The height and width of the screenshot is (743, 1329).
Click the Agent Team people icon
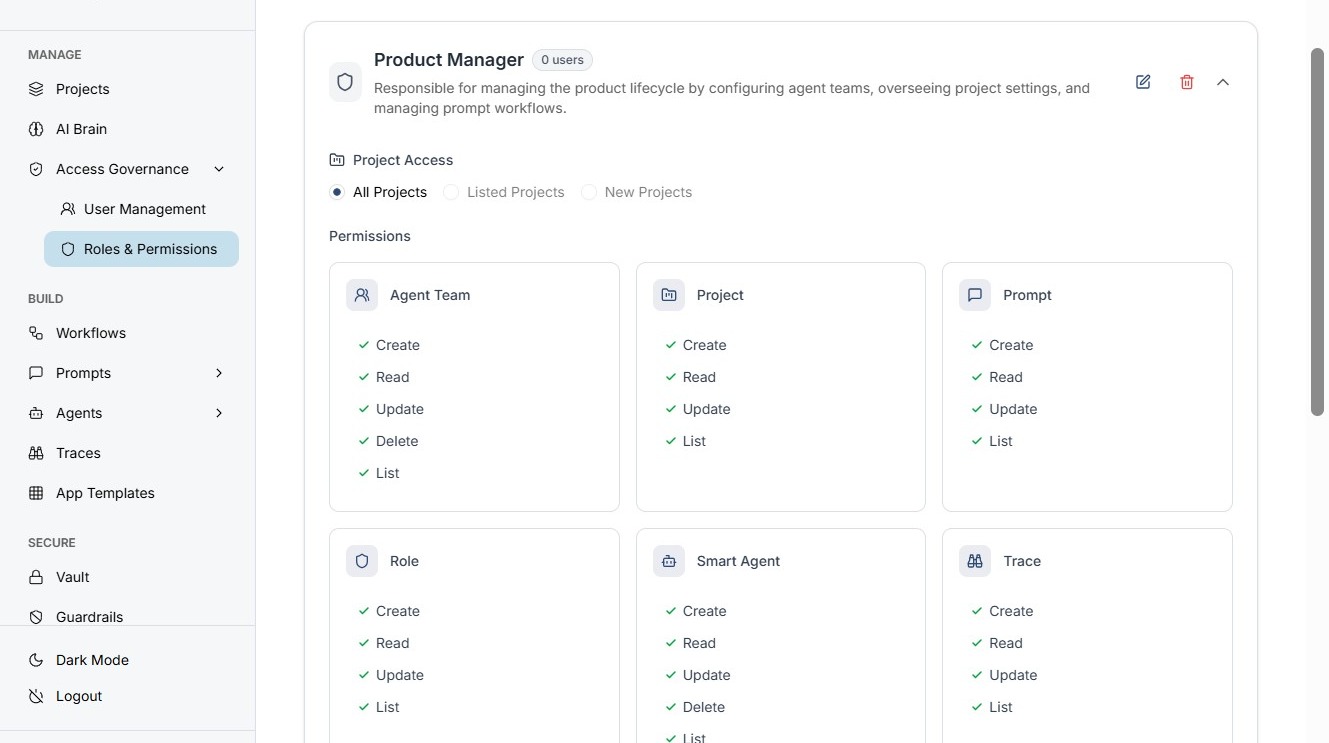tap(362, 295)
